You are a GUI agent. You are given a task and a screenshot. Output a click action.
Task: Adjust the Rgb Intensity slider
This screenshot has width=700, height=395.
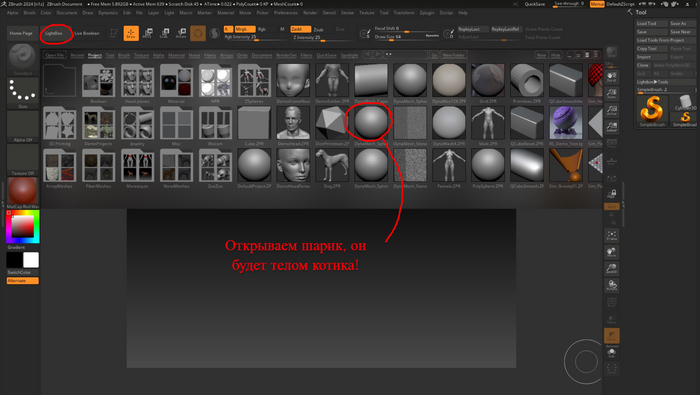pos(255,37)
